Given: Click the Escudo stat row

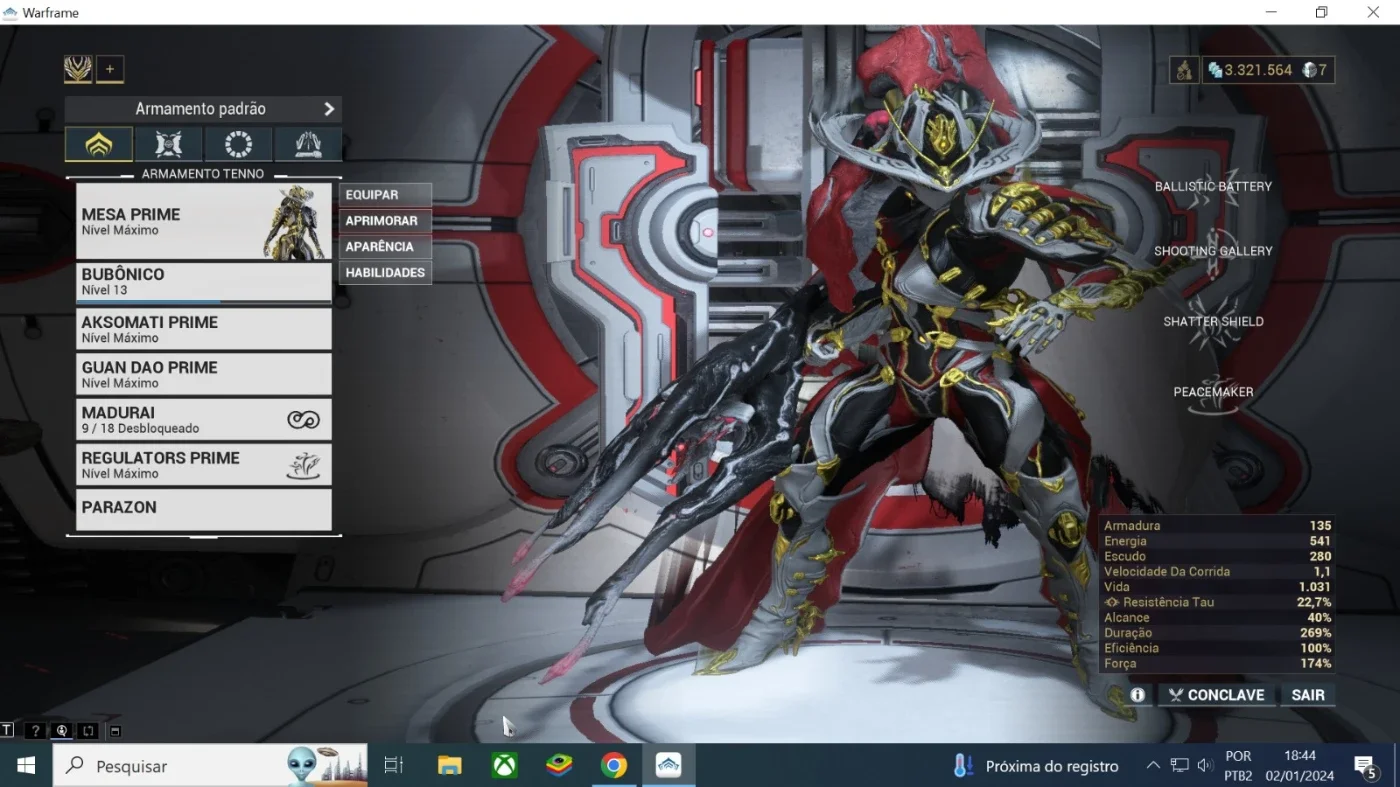Looking at the screenshot, I should tap(1217, 556).
